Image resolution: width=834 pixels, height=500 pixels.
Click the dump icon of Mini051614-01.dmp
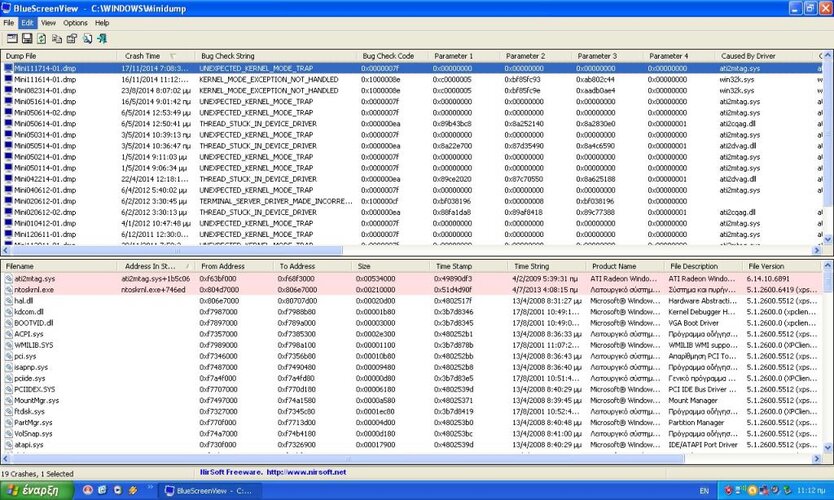[9, 102]
